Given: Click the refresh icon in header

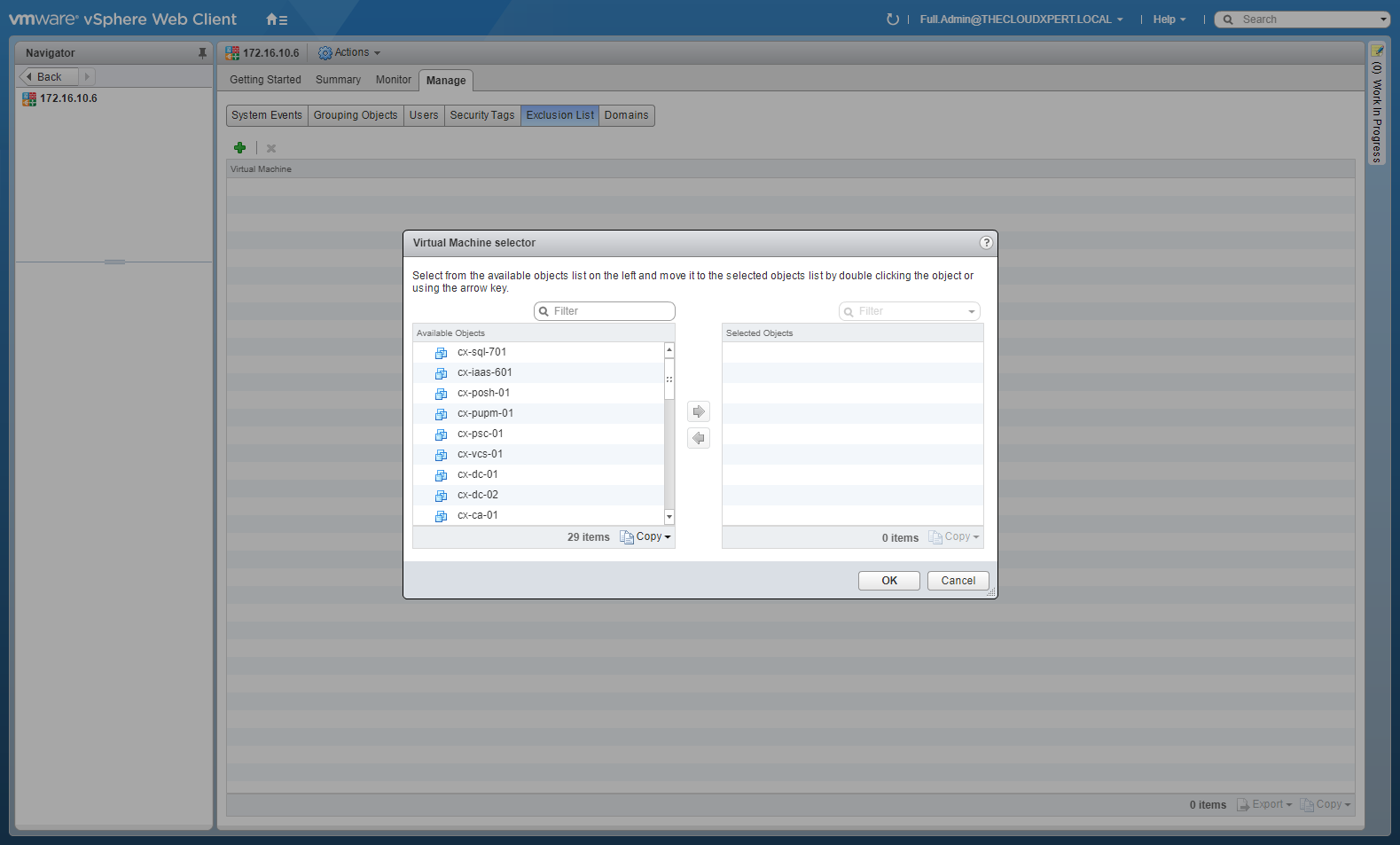Looking at the screenshot, I should [x=892, y=20].
